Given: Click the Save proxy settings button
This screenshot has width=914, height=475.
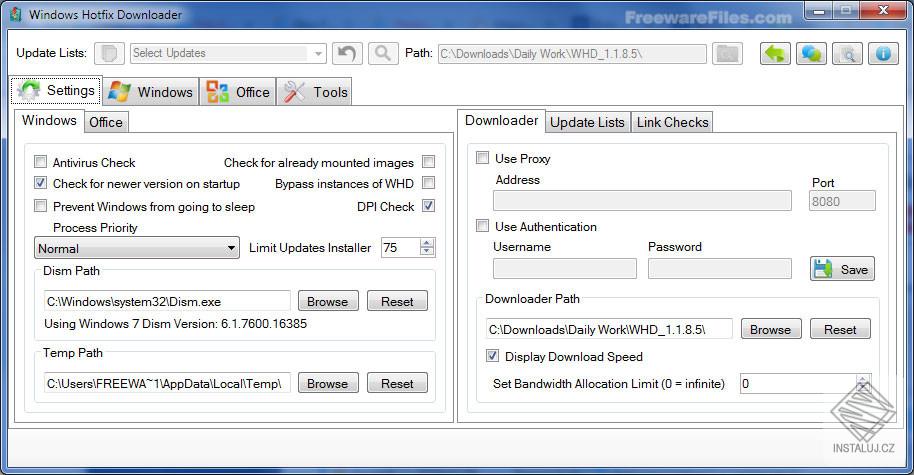Looking at the screenshot, I should [x=842, y=269].
